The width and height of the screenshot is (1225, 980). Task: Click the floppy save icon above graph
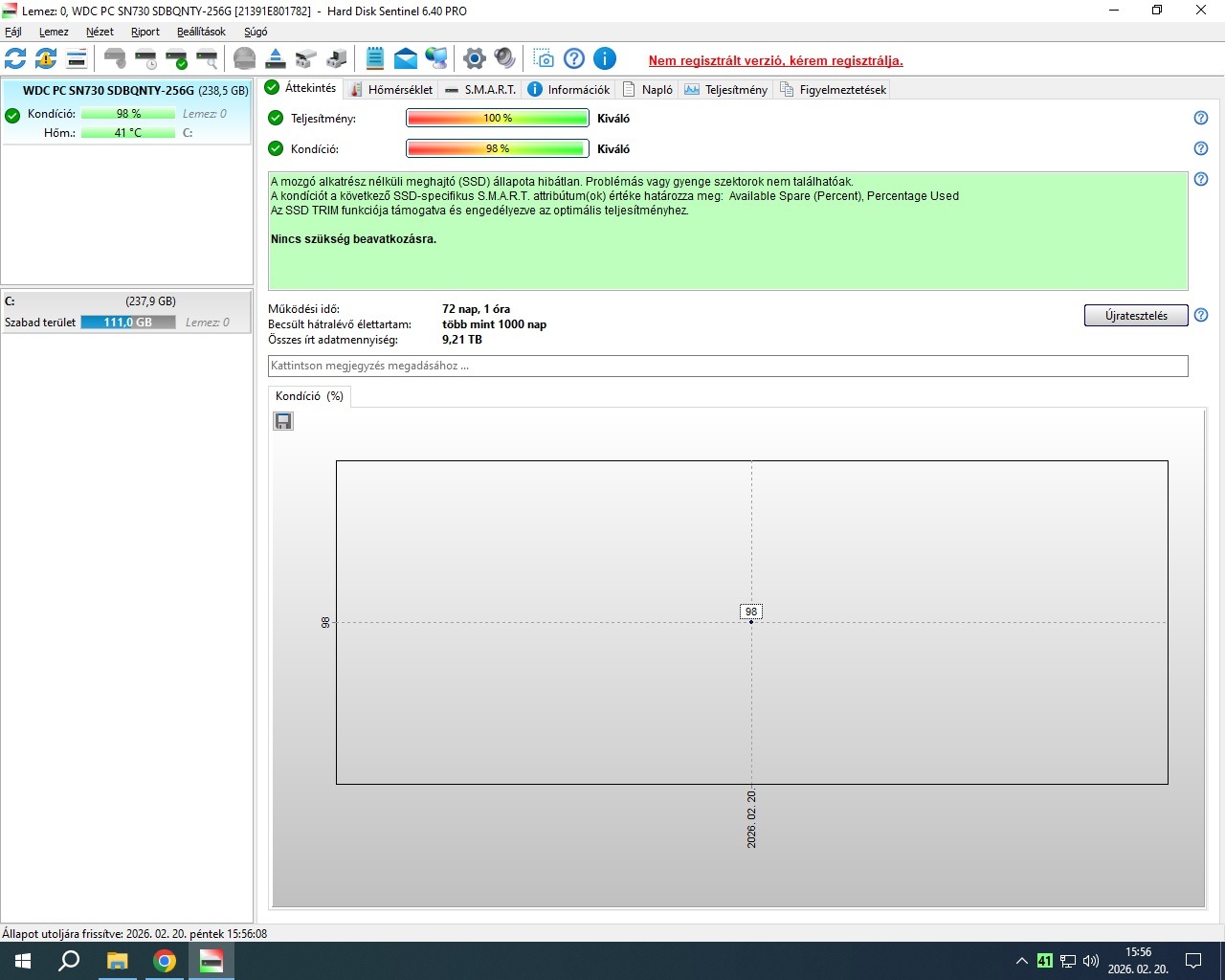[x=283, y=421]
